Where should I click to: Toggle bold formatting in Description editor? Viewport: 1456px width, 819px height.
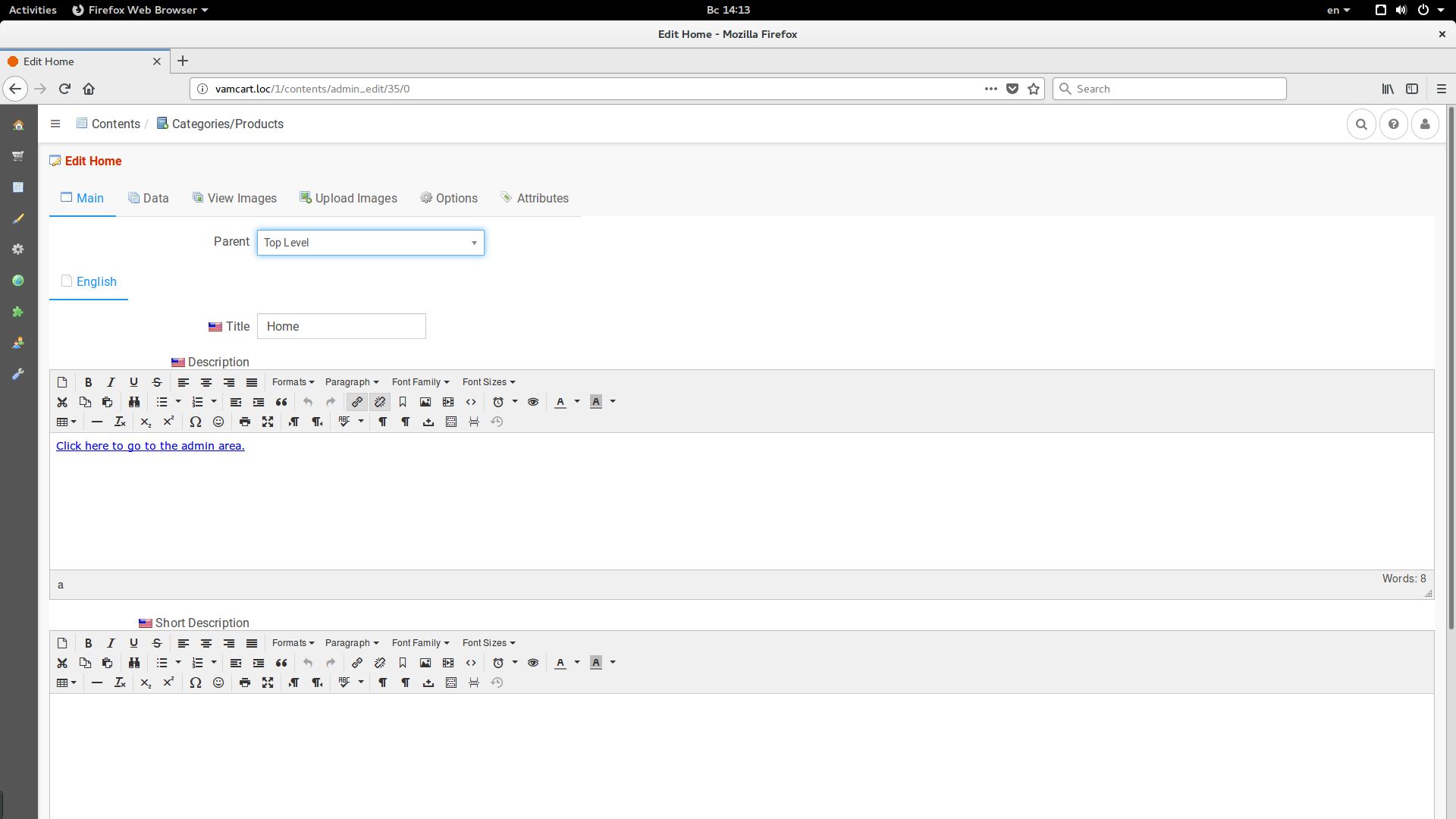tap(88, 382)
